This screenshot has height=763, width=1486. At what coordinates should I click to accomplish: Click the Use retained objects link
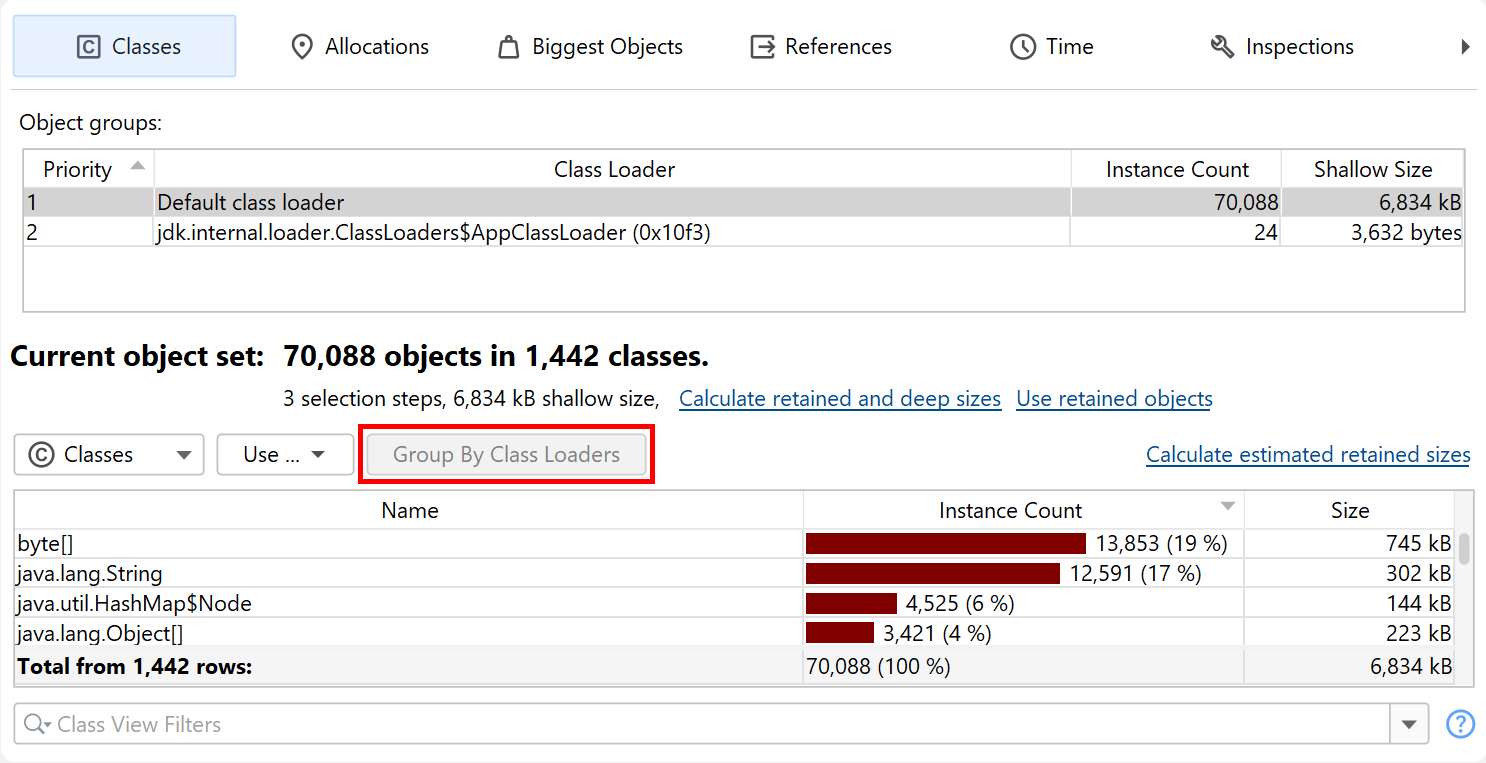(x=1114, y=399)
